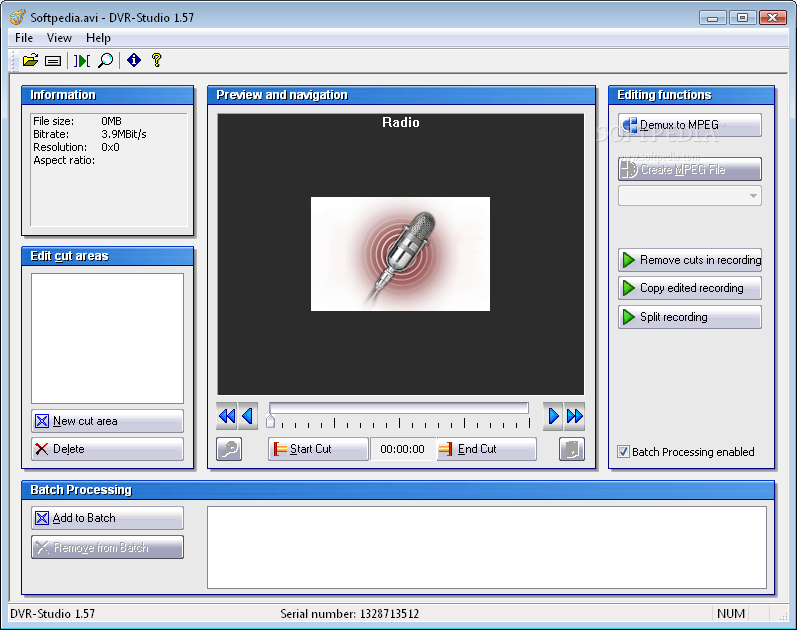Click Demux to MPEG button

[690, 125]
